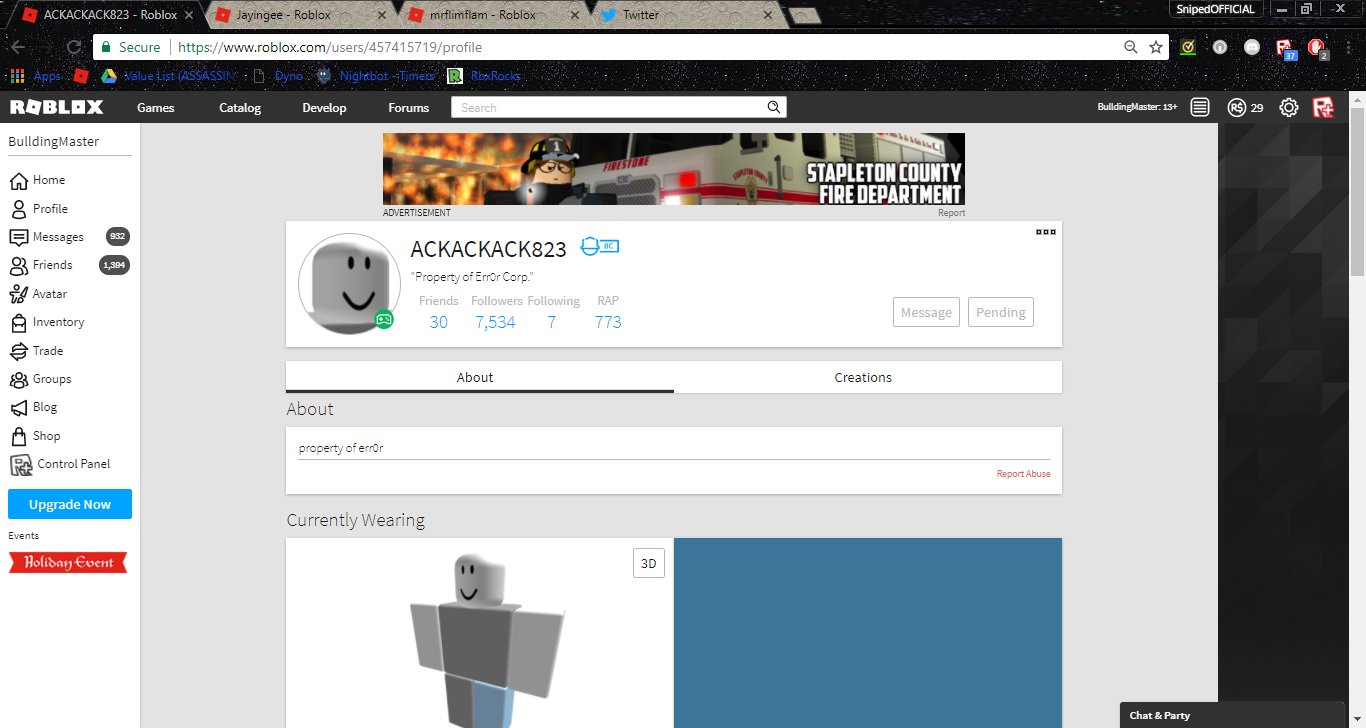Reload the page

73,47
